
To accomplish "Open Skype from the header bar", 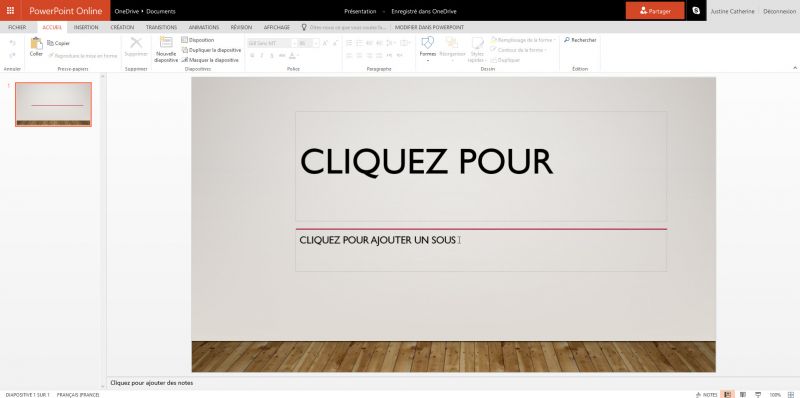I will coord(696,10).
